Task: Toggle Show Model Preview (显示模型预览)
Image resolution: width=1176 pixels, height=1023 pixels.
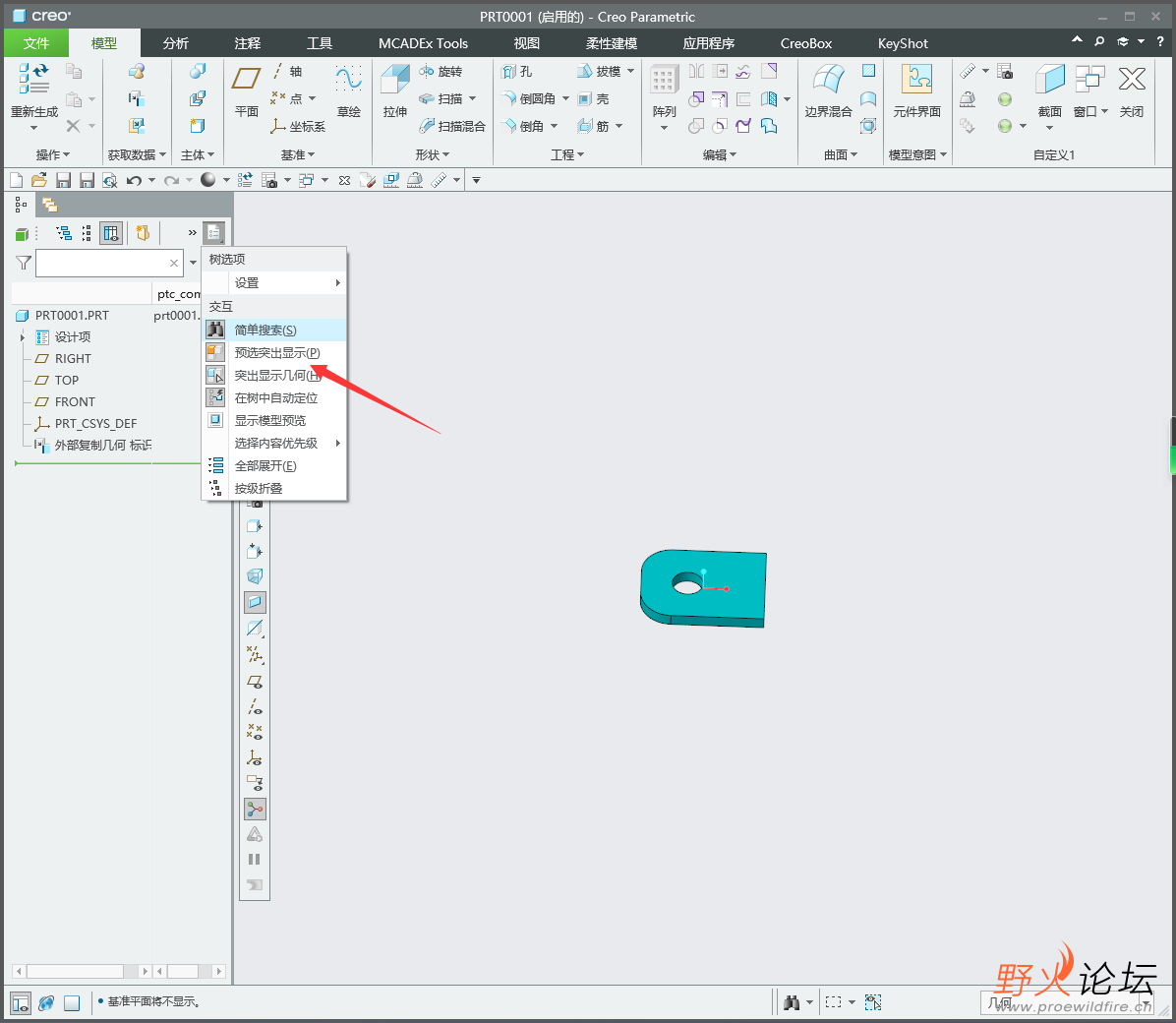Action: [x=274, y=420]
